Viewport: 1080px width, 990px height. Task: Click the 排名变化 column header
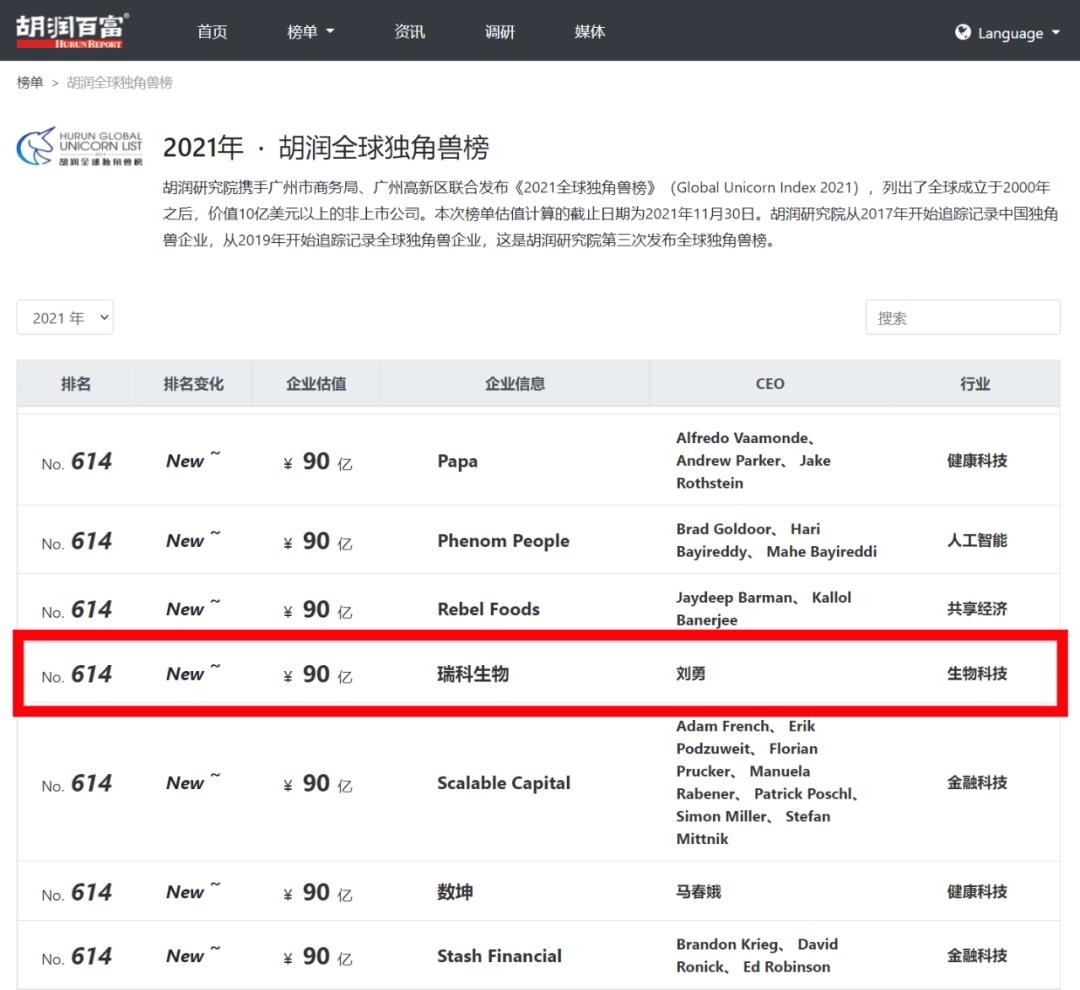point(194,384)
